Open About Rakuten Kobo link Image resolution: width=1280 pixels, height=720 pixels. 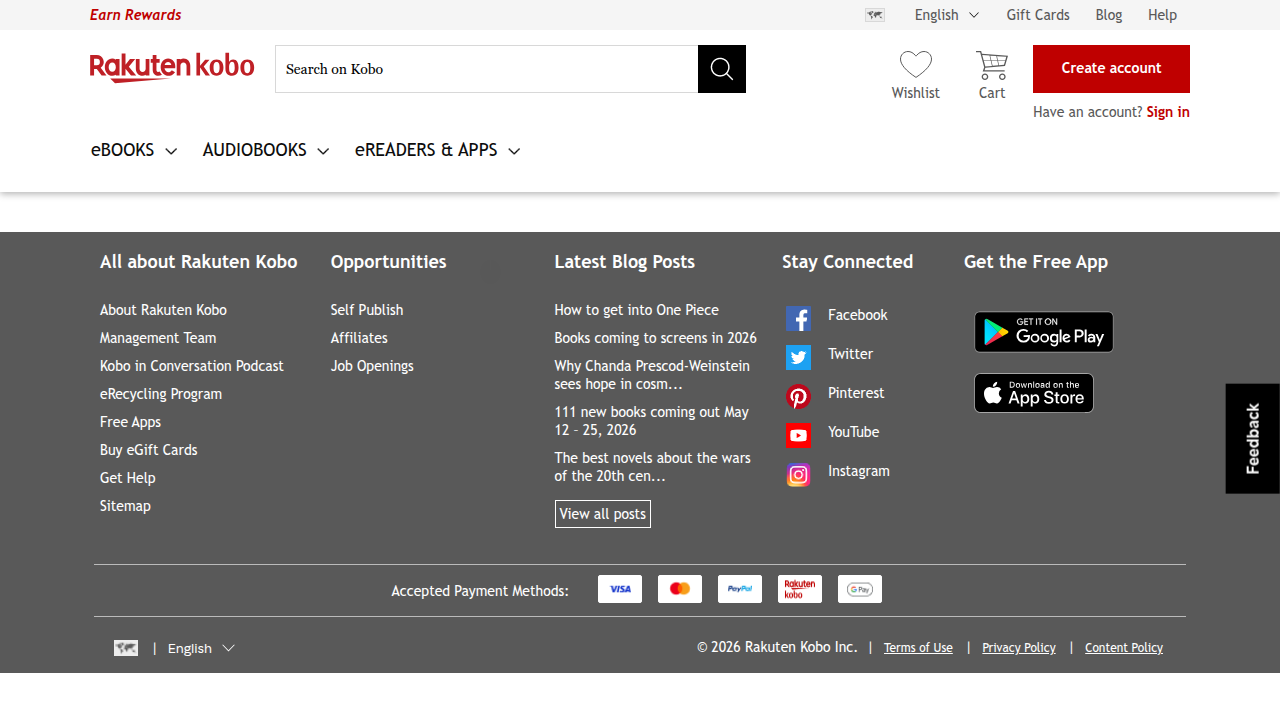pos(163,310)
